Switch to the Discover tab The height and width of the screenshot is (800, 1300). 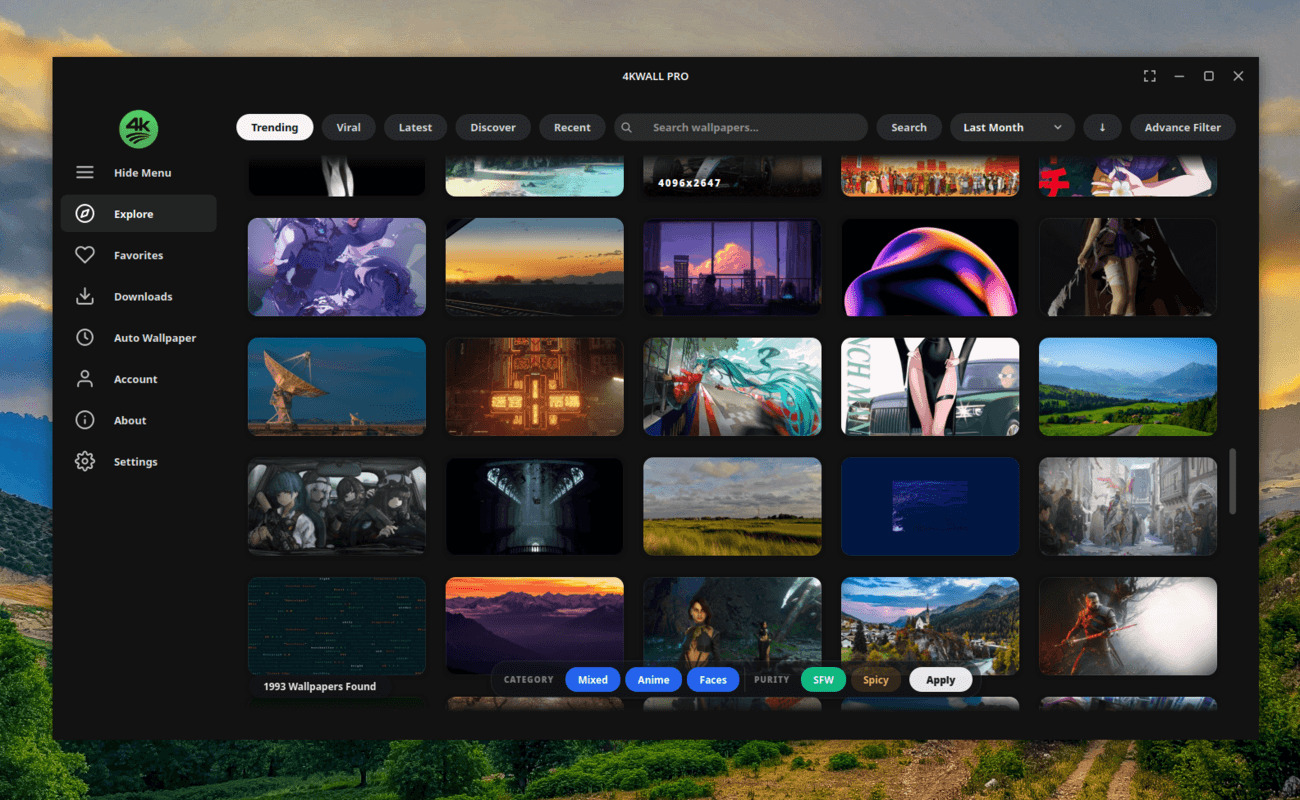[x=493, y=127]
